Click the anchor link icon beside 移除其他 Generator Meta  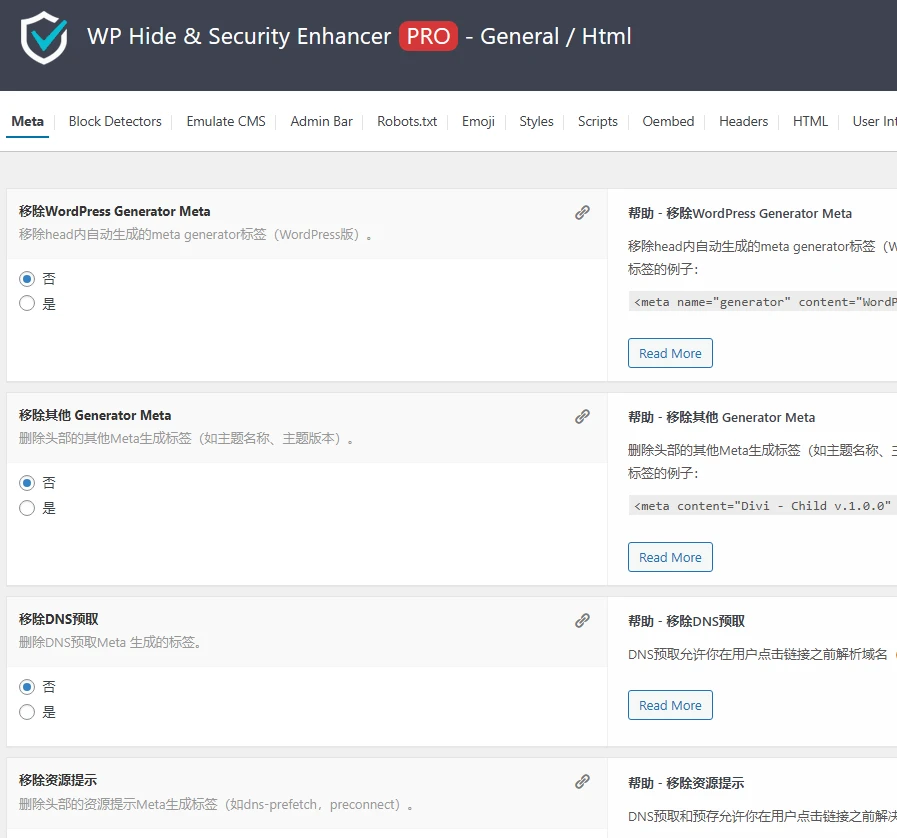click(x=582, y=416)
